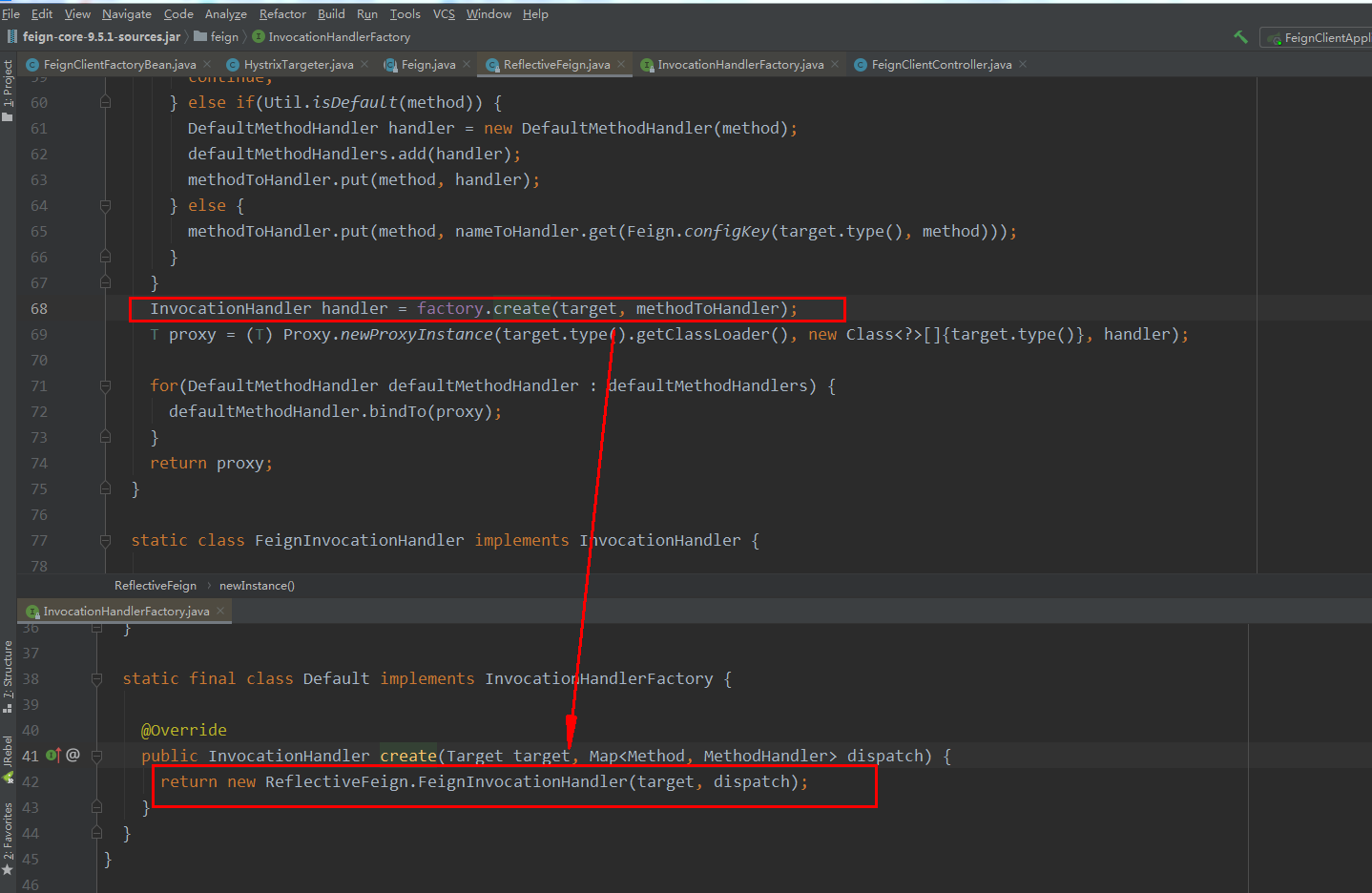The width and height of the screenshot is (1372, 893).
Task: Collapse code block at line 60
Action: [106, 103]
